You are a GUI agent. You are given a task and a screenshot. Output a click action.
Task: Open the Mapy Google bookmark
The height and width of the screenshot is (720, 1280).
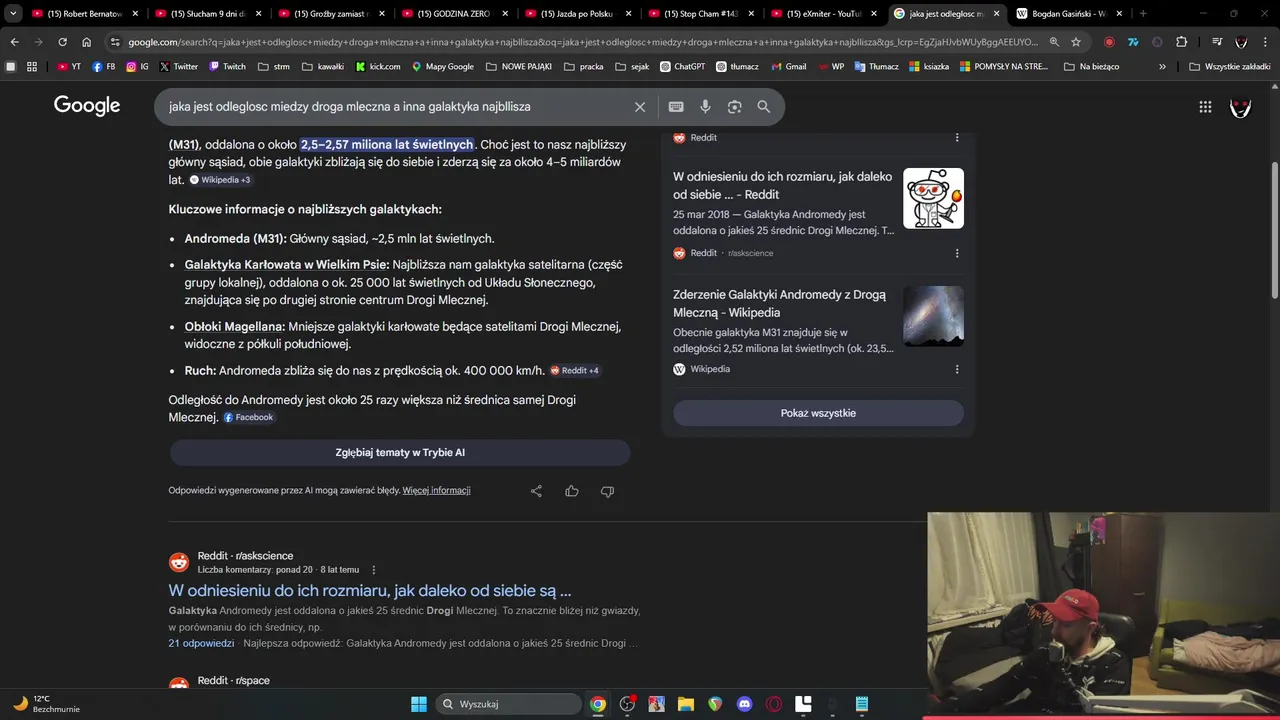pos(442,66)
